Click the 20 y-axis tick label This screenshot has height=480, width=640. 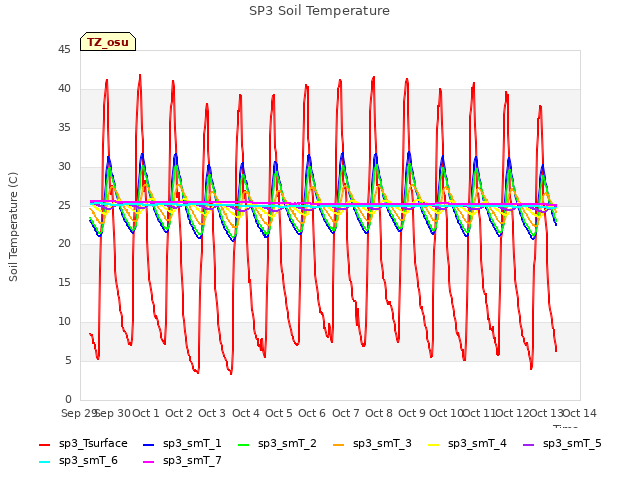pos(64,244)
